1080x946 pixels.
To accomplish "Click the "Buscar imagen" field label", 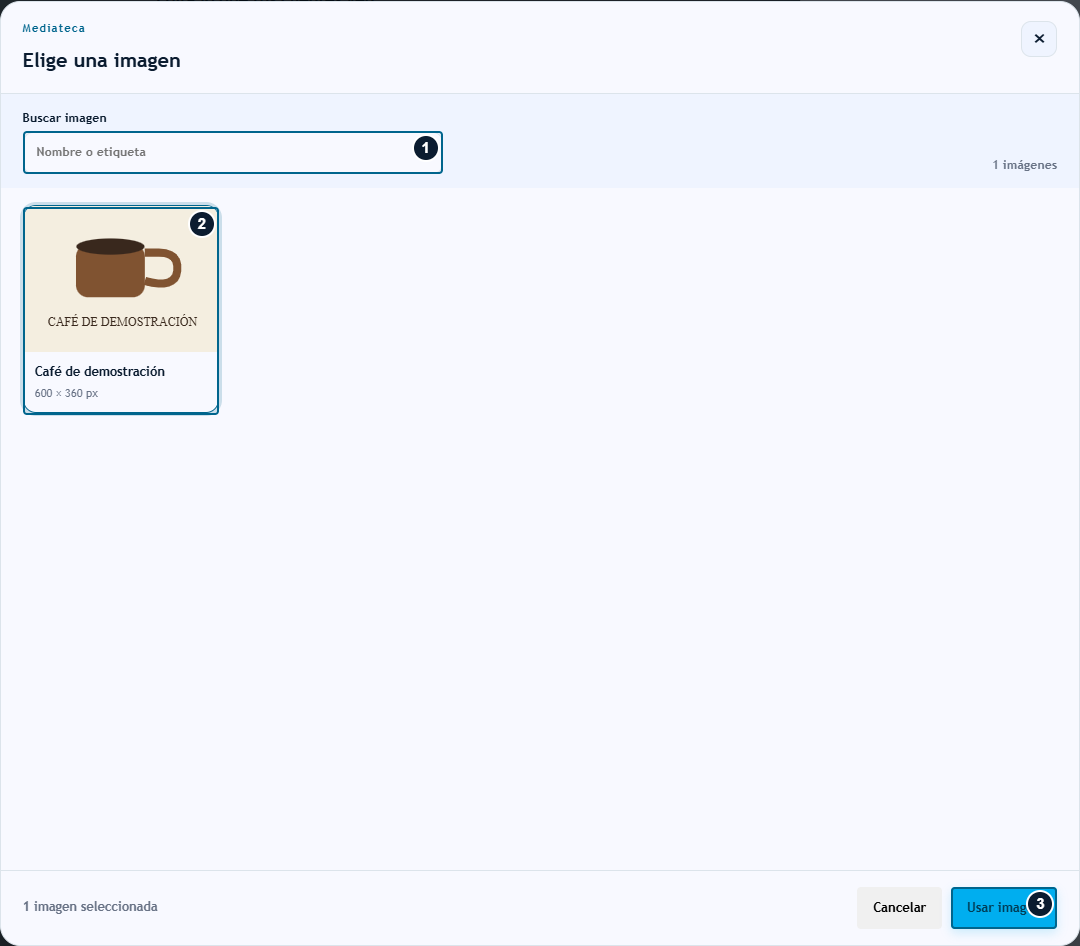I will click(65, 118).
